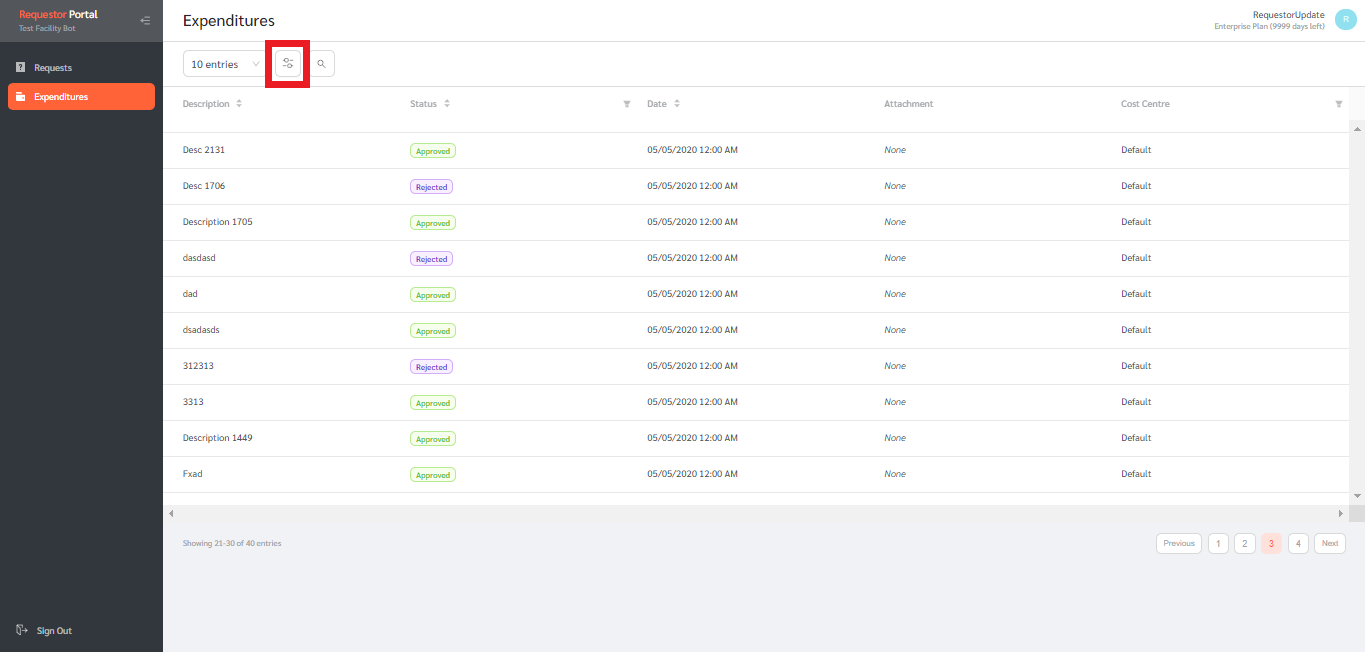Click Rejected badge in dasdasd row
The image size is (1365, 652).
point(431,259)
